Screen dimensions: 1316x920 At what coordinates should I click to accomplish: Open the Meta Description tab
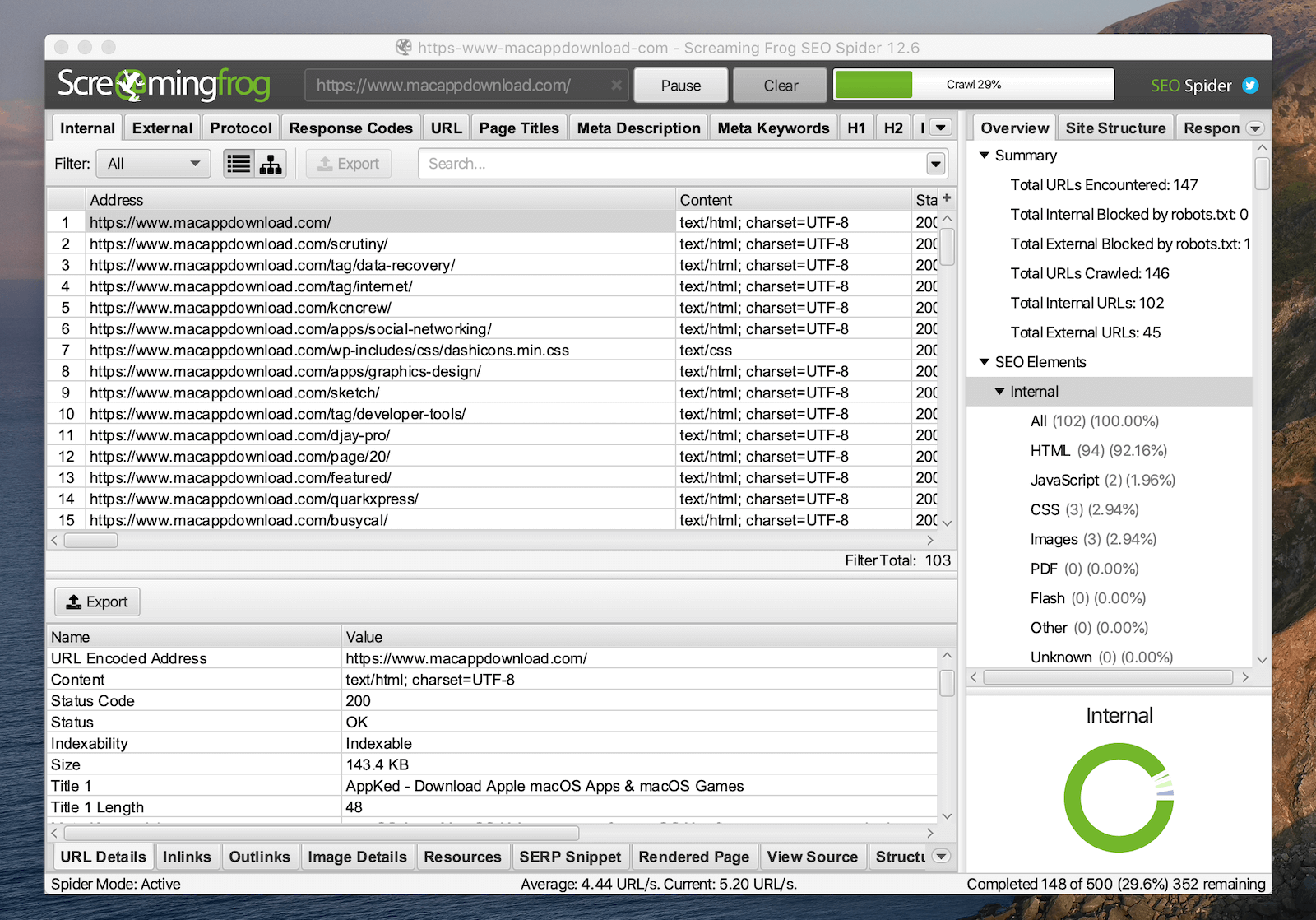point(638,128)
